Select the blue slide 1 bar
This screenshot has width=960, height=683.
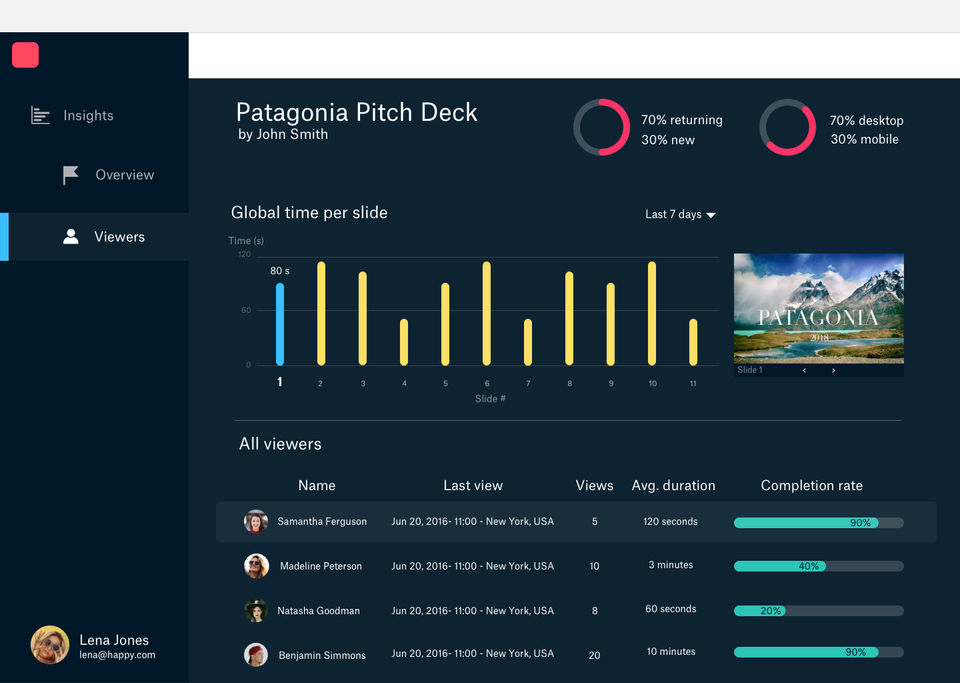[x=280, y=324]
